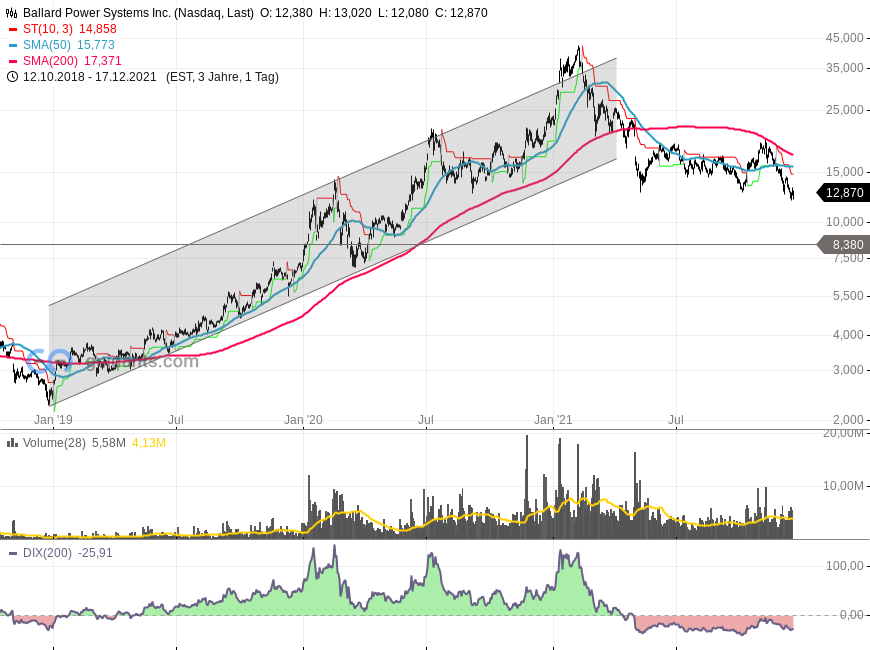Click the Jul axis label after Jan '21
This screenshot has width=870, height=650.
click(x=676, y=420)
